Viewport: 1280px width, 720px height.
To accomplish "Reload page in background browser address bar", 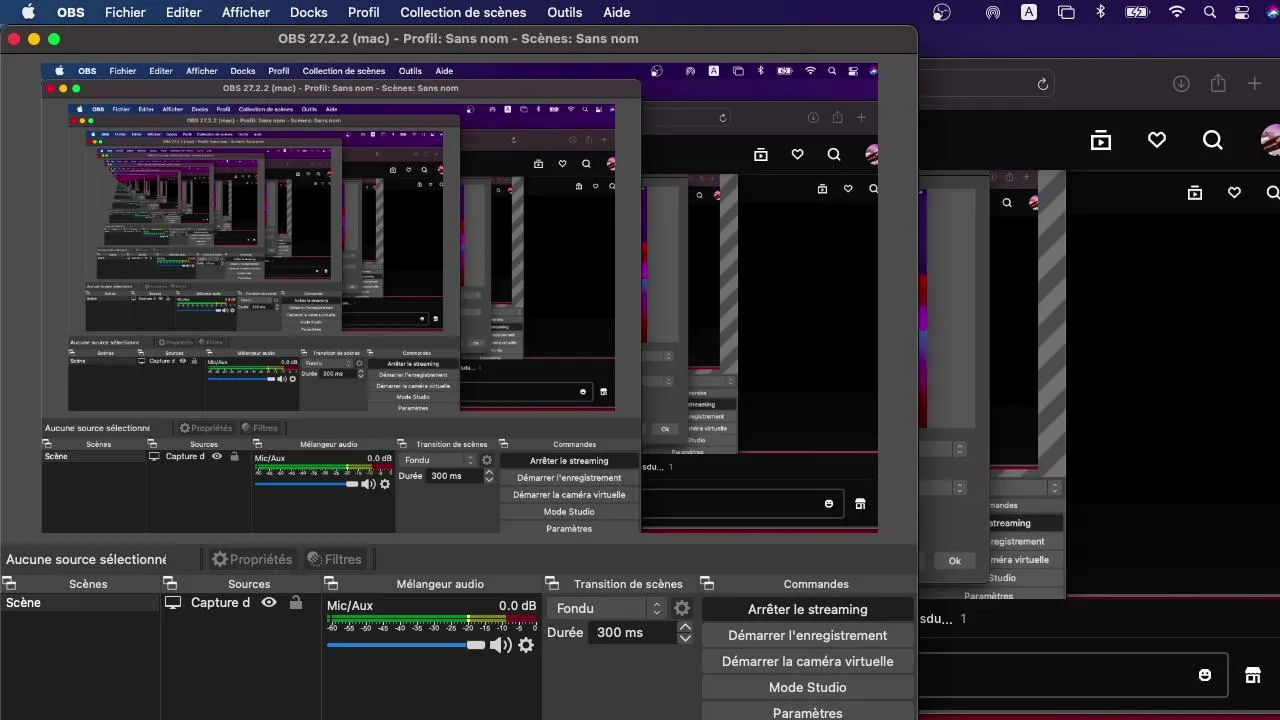I will click(1043, 84).
